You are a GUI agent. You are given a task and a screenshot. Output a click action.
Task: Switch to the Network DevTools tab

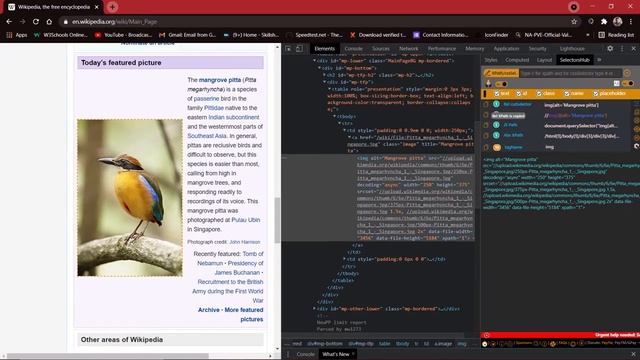[x=408, y=49]
